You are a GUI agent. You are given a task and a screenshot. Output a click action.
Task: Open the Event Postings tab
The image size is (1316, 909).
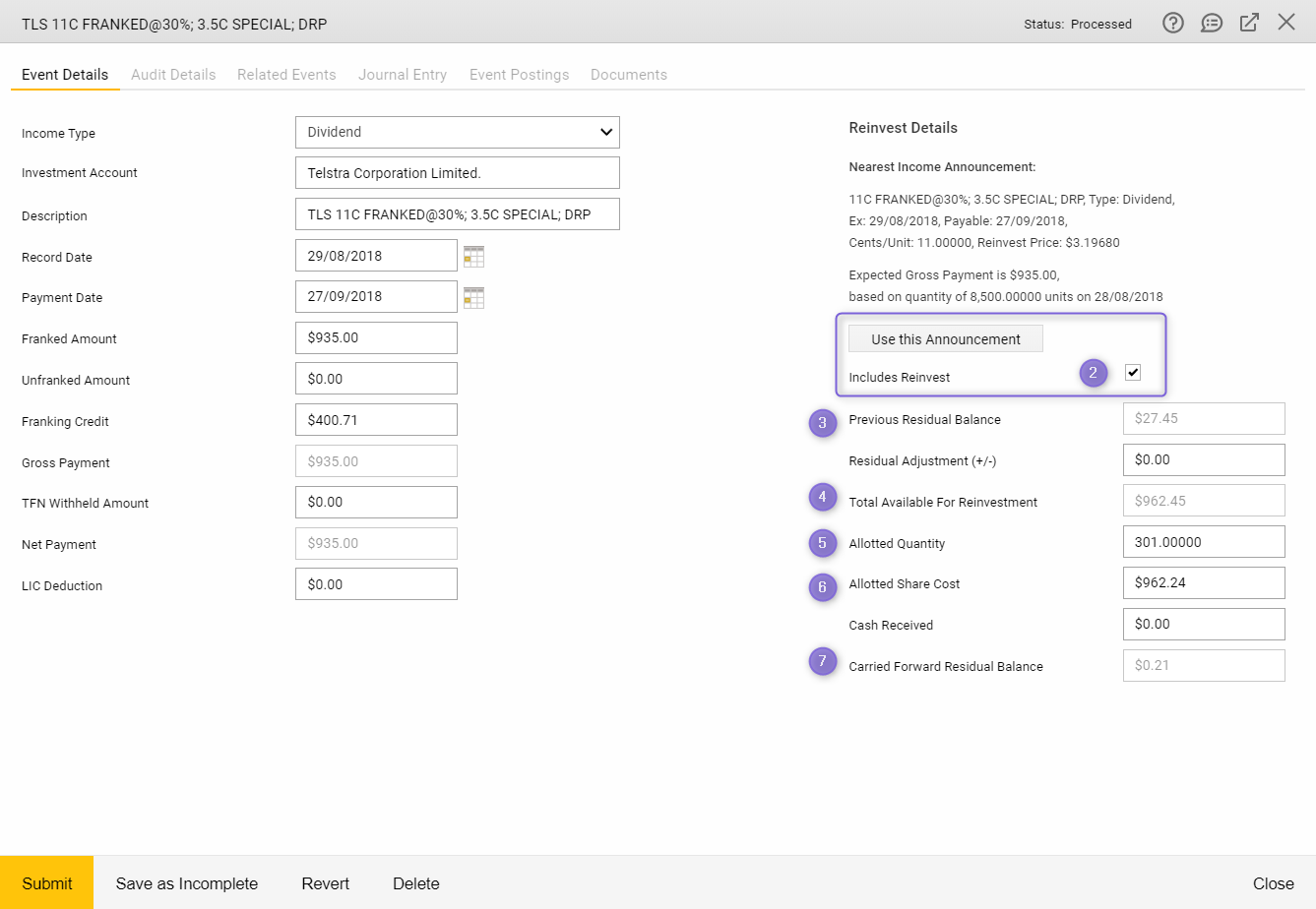tap(520, 75)
